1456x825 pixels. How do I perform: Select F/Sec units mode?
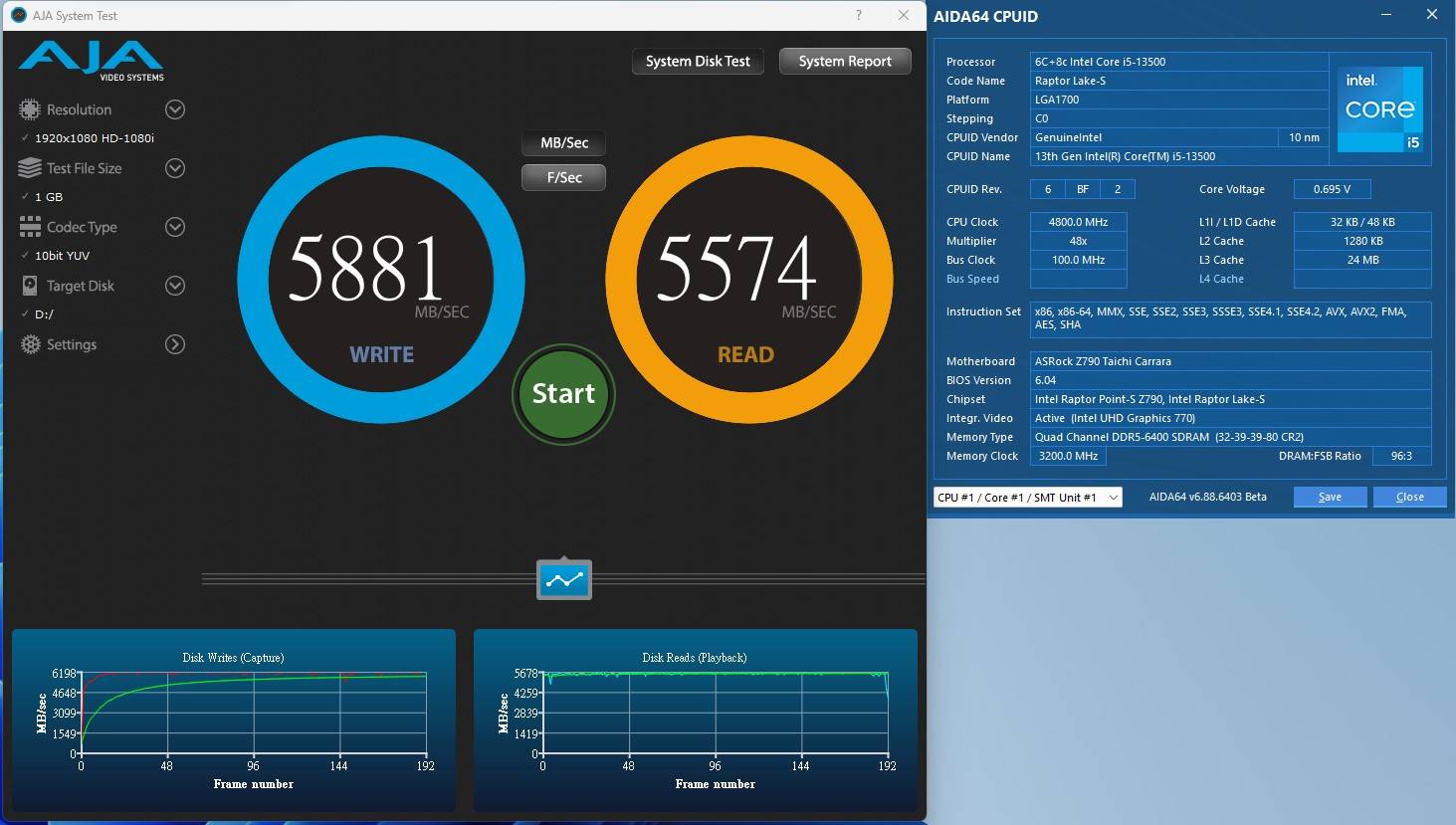tap(564, 177)
